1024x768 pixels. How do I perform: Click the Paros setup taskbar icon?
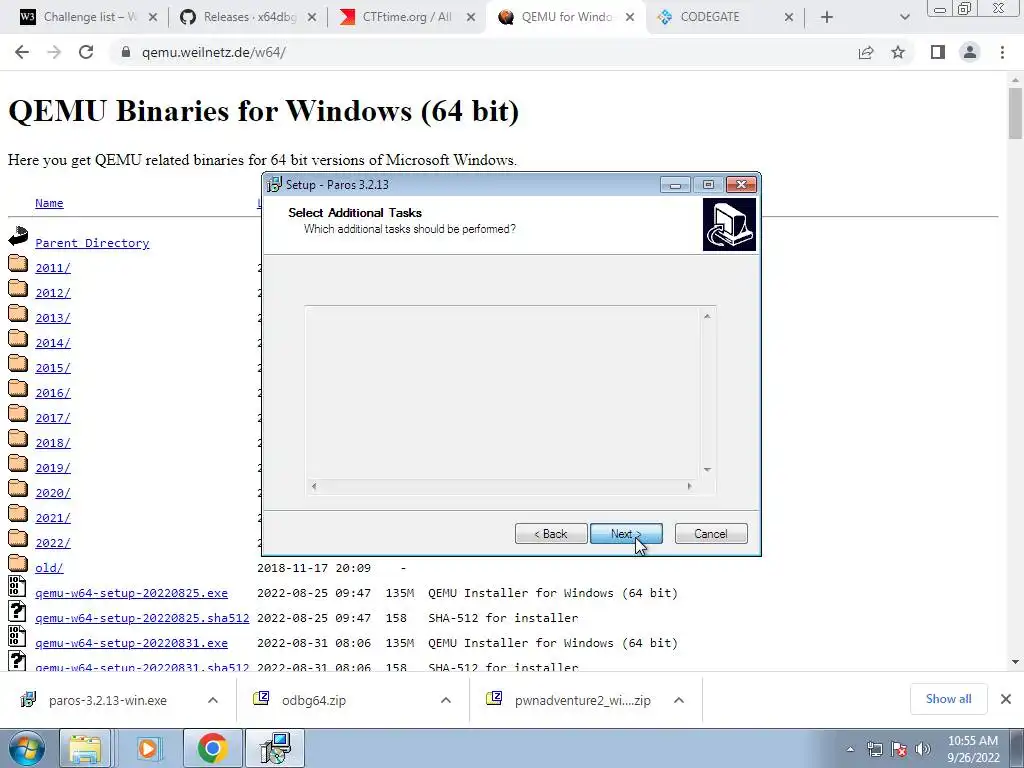[x=276, y=748]
